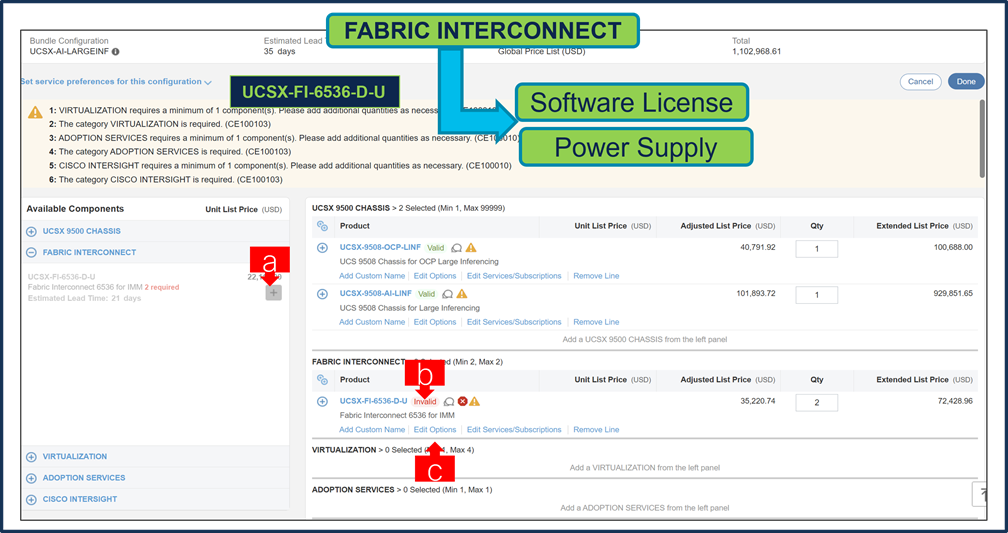Expand the UCSX-FI-6536-D-U selected row with its plus icon
Image resolution: width=1008 pixels, height=533 pixels.
click(x=323, y=401)
